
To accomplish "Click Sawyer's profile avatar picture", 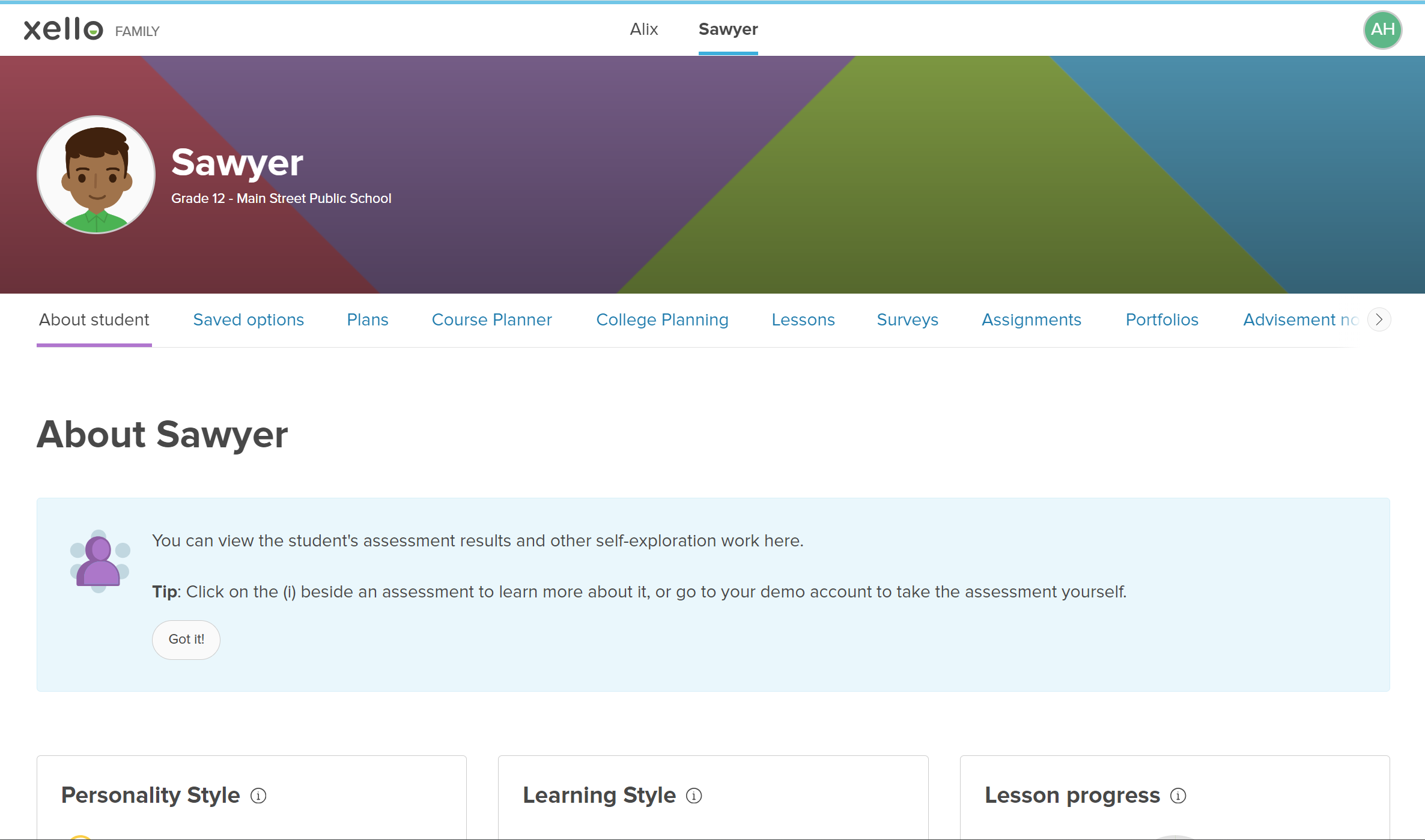I will [96, 175].
